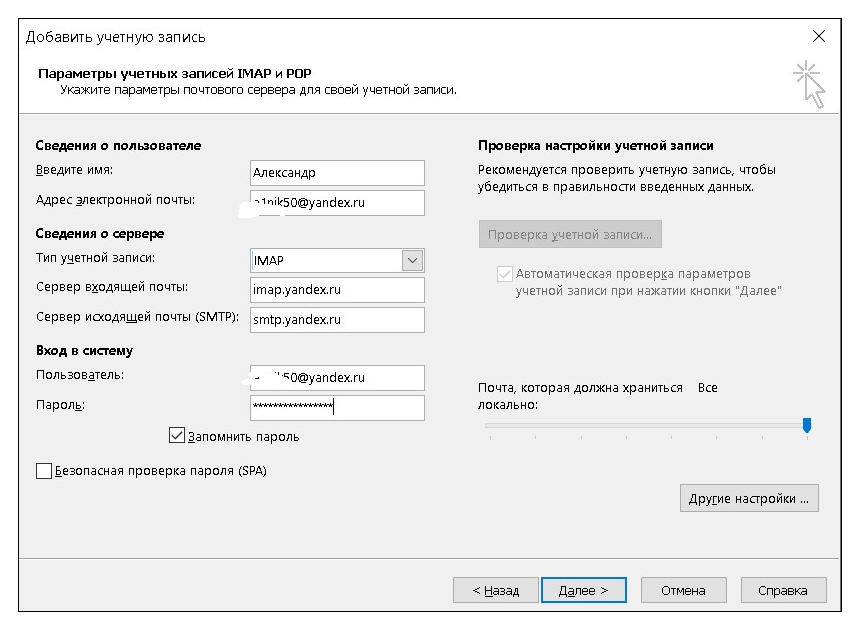Screen dimensions: 860x630
Task: Click the Далее button
Action: [x=583, y=591]
